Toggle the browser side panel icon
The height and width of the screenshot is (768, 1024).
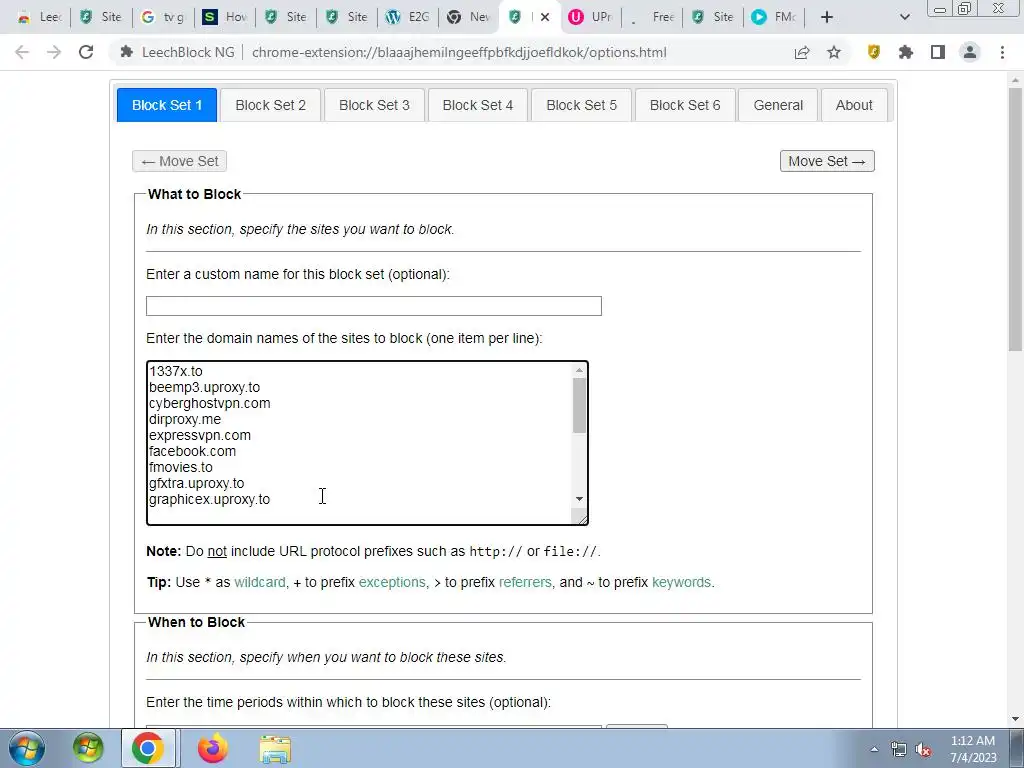(x=938, y=52)
